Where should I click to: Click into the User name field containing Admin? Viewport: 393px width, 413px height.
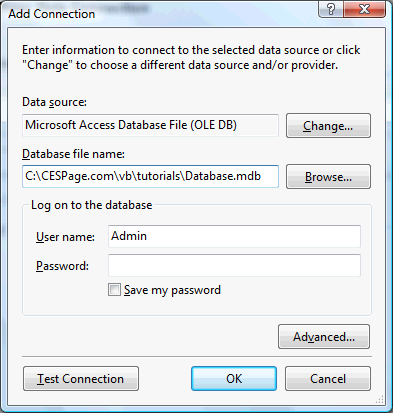234,236
